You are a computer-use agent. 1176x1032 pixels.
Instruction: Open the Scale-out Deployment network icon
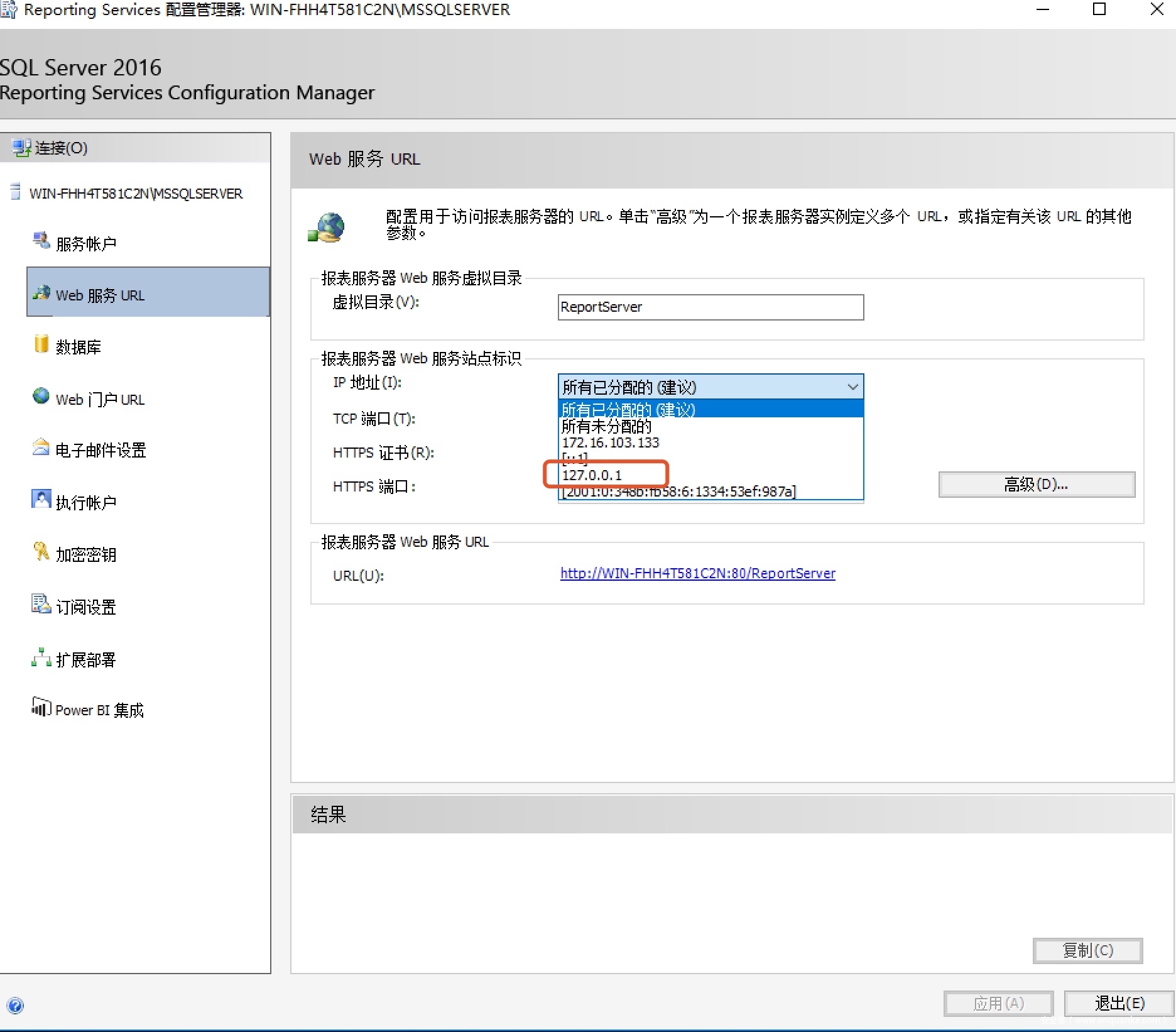pos(41,657)
